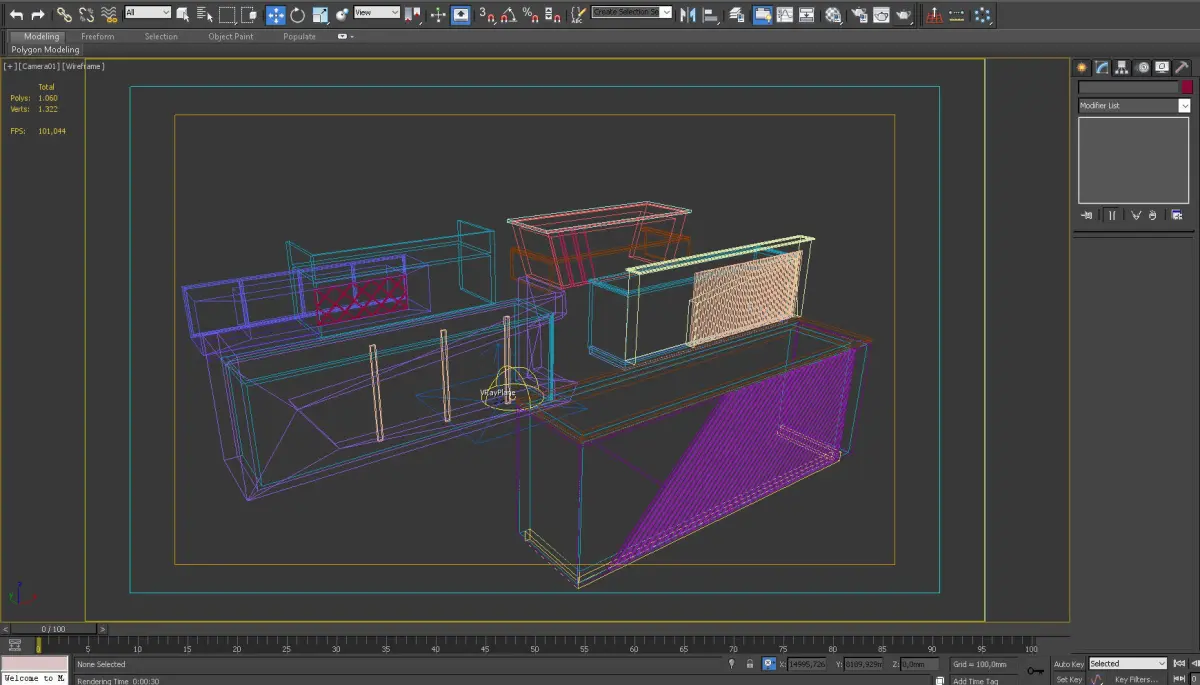Open Render Setup teapot icon
The image size is (1200, 685).
coord(858,15)
